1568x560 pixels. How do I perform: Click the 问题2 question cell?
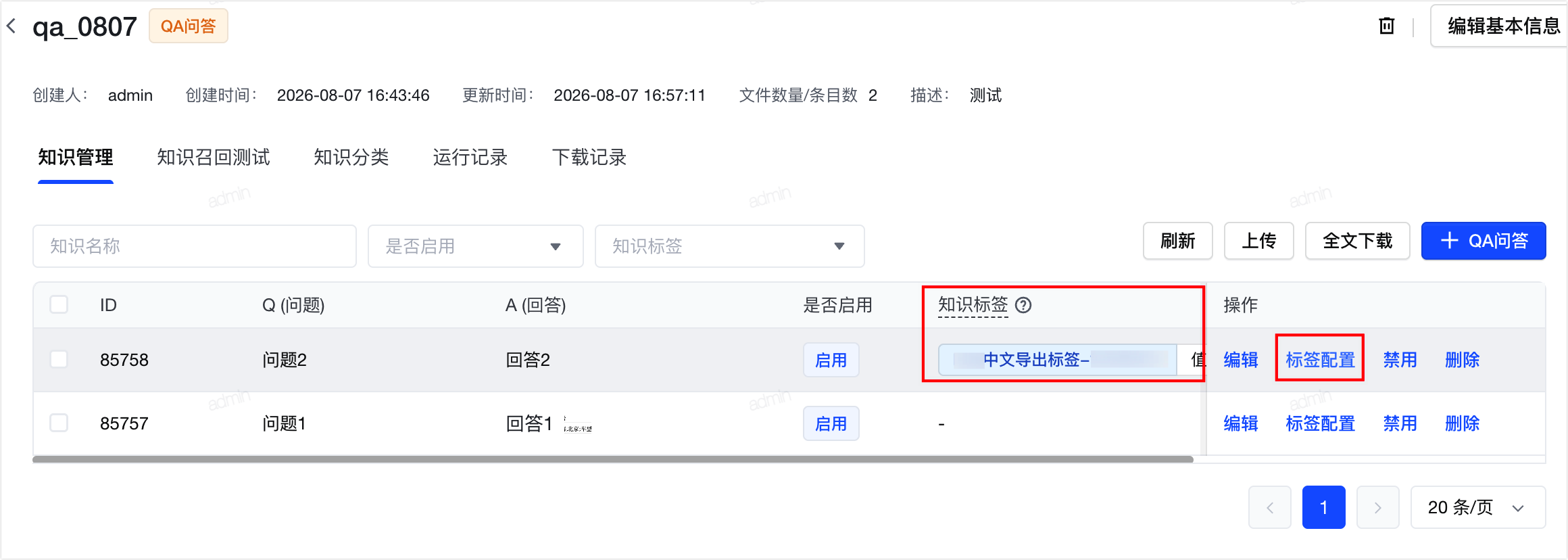[285, 360]
